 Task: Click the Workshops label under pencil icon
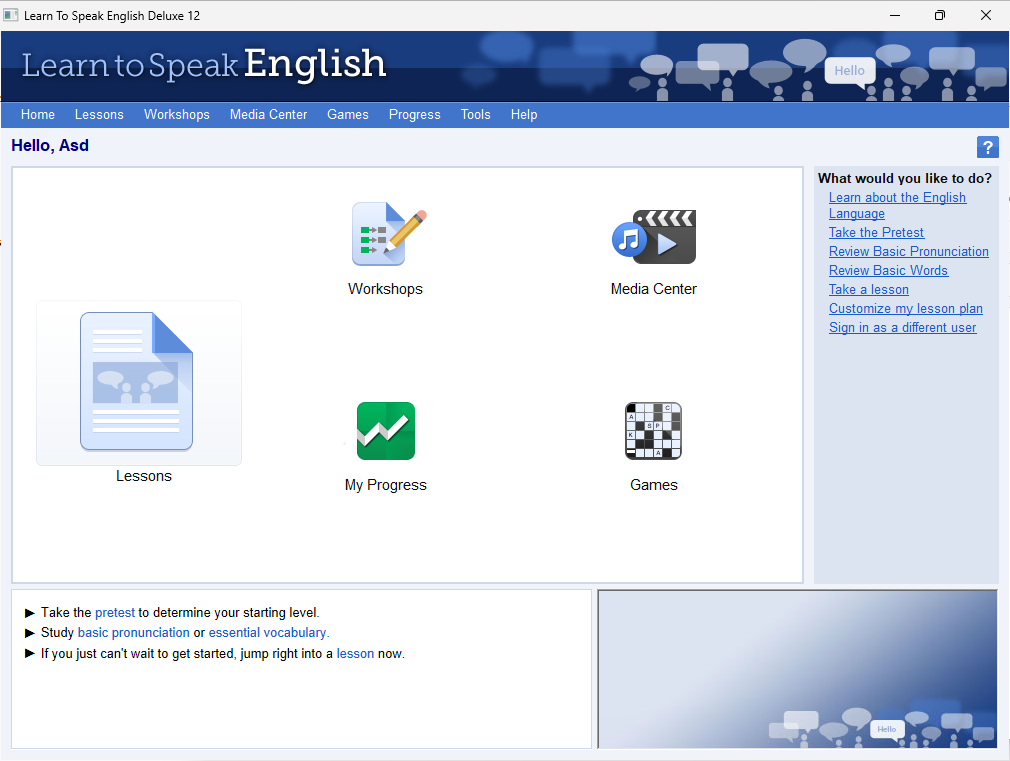click(385, 289)
